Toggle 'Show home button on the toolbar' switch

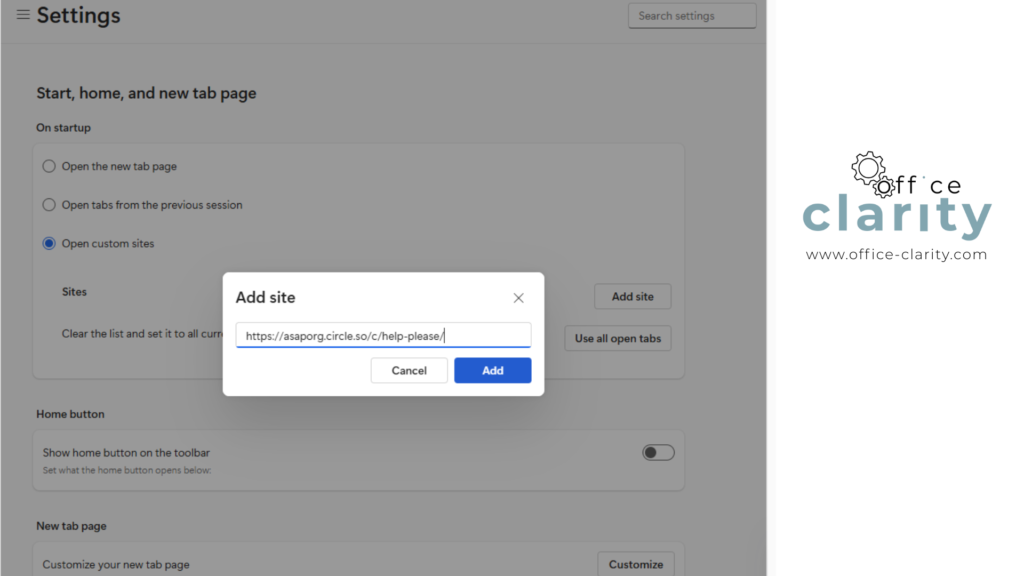(x=658, y=453)
